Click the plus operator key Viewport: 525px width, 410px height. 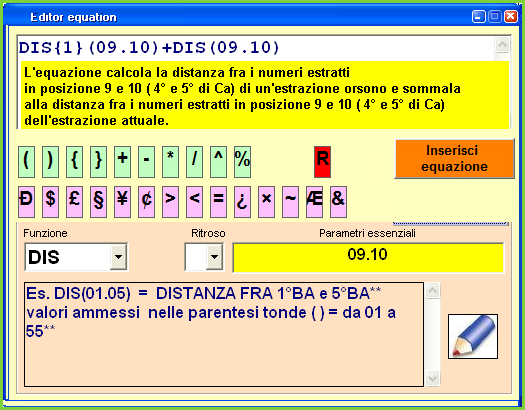[x=123, y=162]
